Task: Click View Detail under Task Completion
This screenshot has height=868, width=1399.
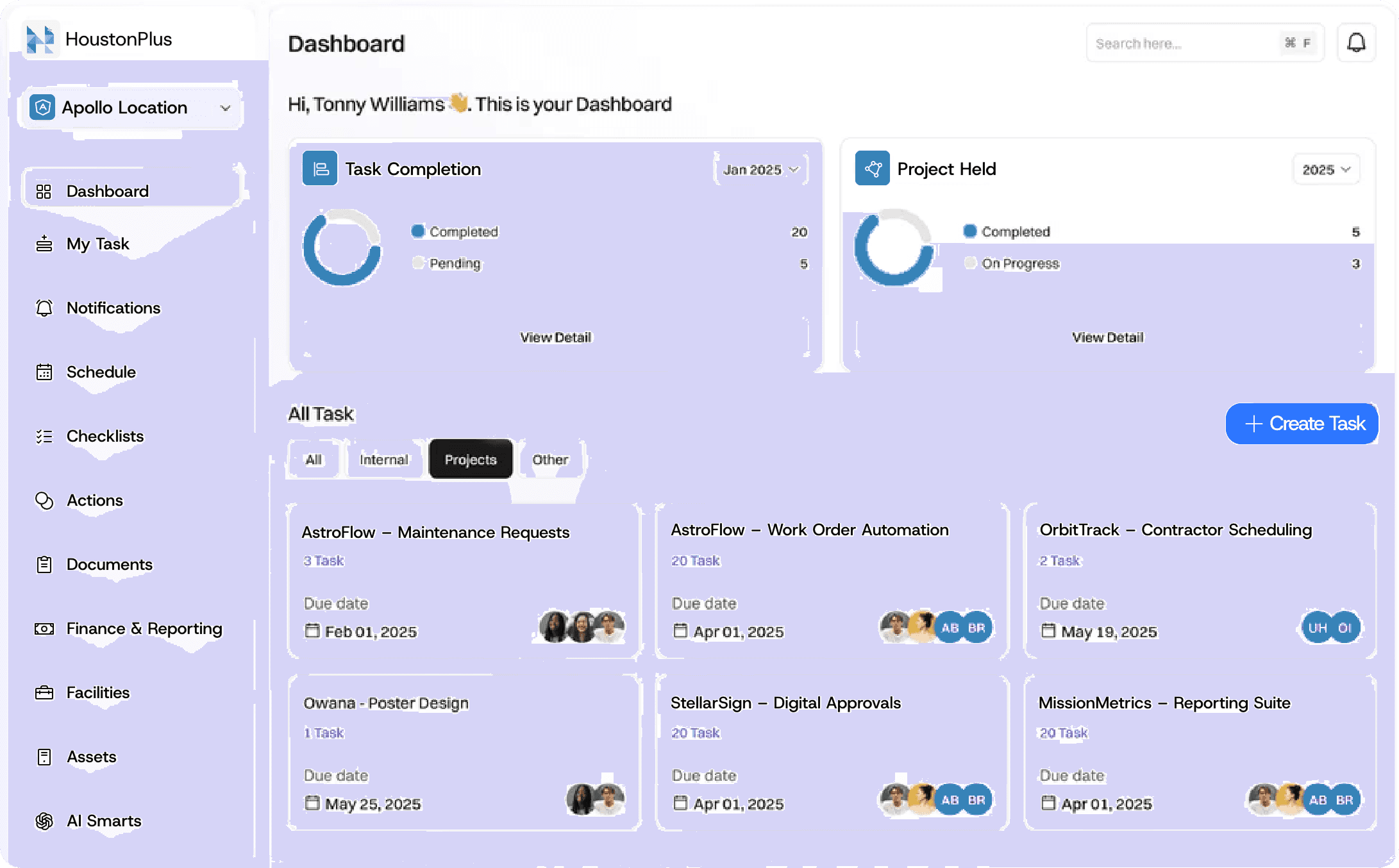Action: [556, 337]
